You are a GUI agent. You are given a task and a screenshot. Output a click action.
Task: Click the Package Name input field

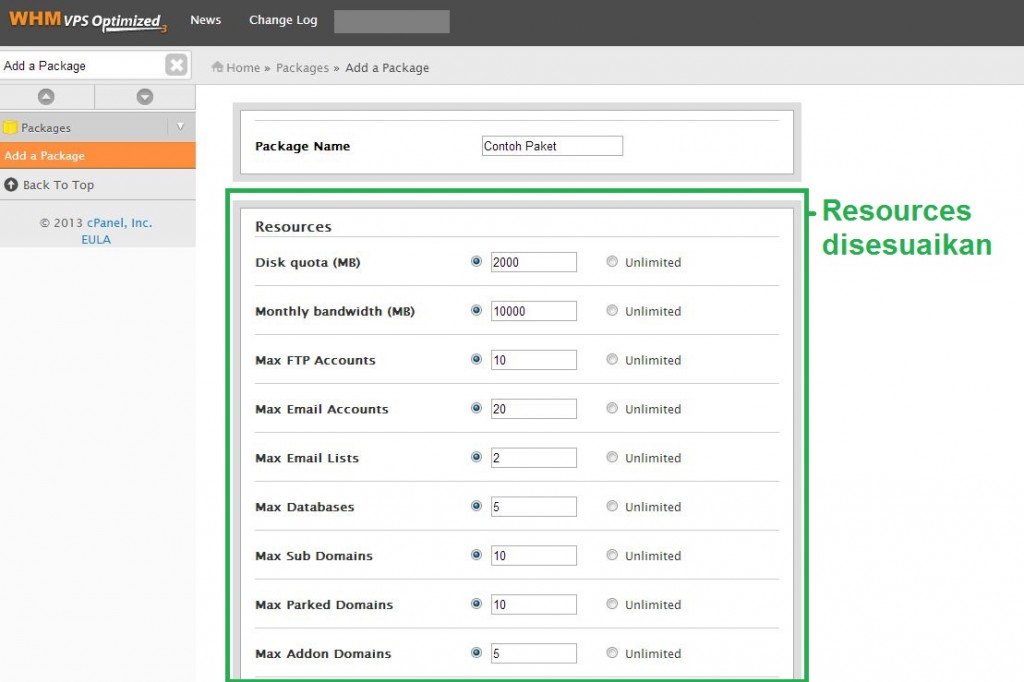[551, 145]
